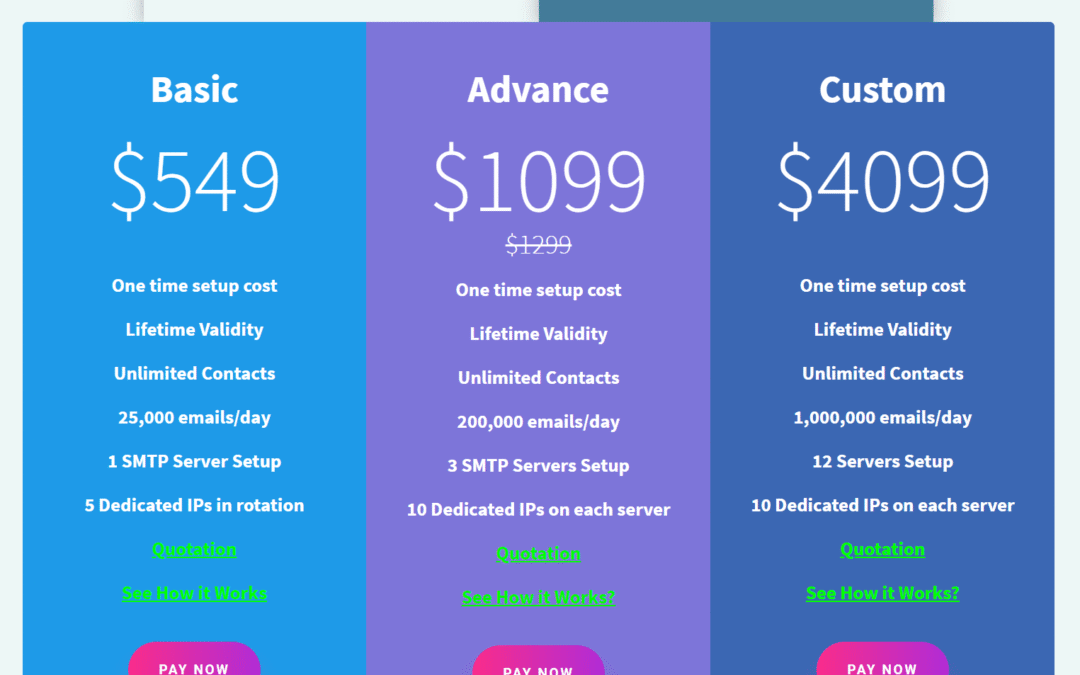Click the Basic plan heading
The image size is (1080, 675).
(x=194, y=90)
